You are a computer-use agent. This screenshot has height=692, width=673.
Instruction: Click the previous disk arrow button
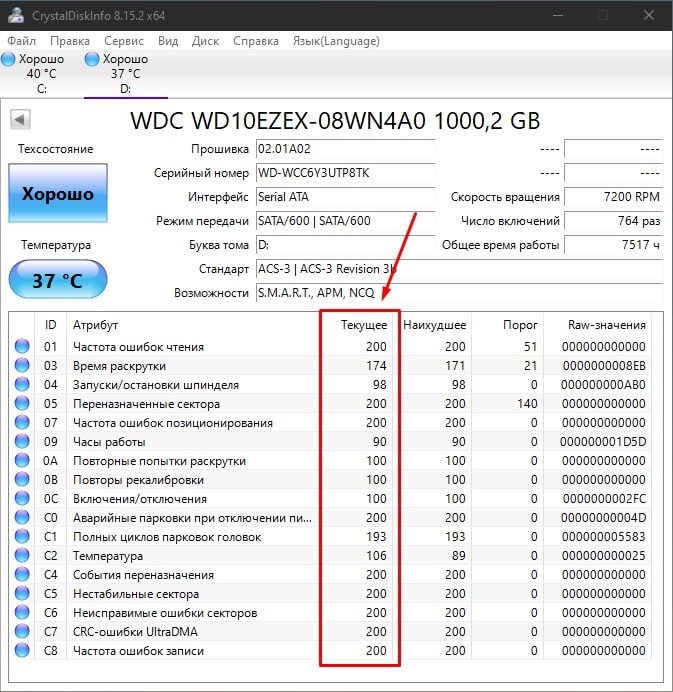tap(20, 120)
